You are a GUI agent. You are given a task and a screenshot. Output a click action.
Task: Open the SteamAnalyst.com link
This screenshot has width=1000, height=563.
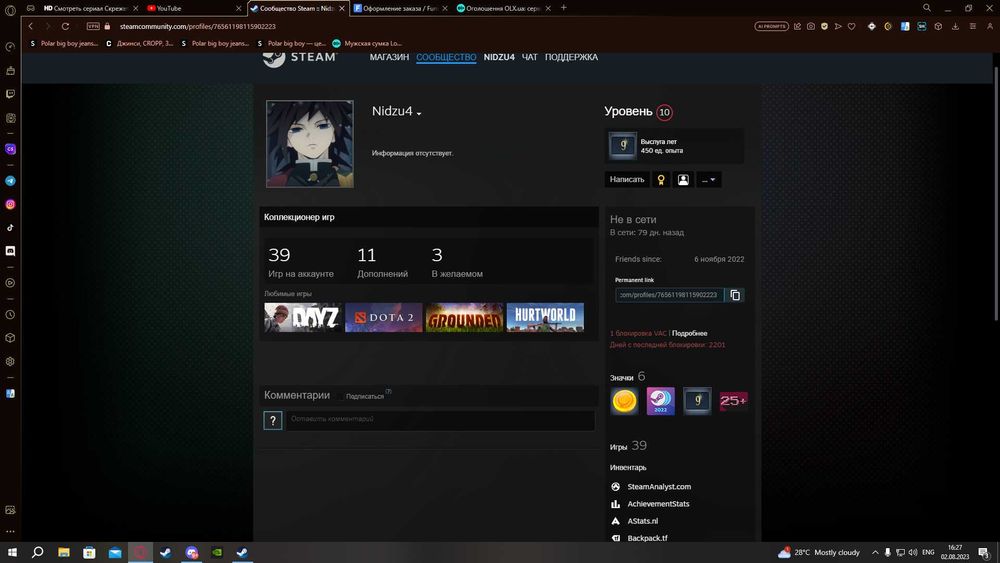click(x=659, y=486)
